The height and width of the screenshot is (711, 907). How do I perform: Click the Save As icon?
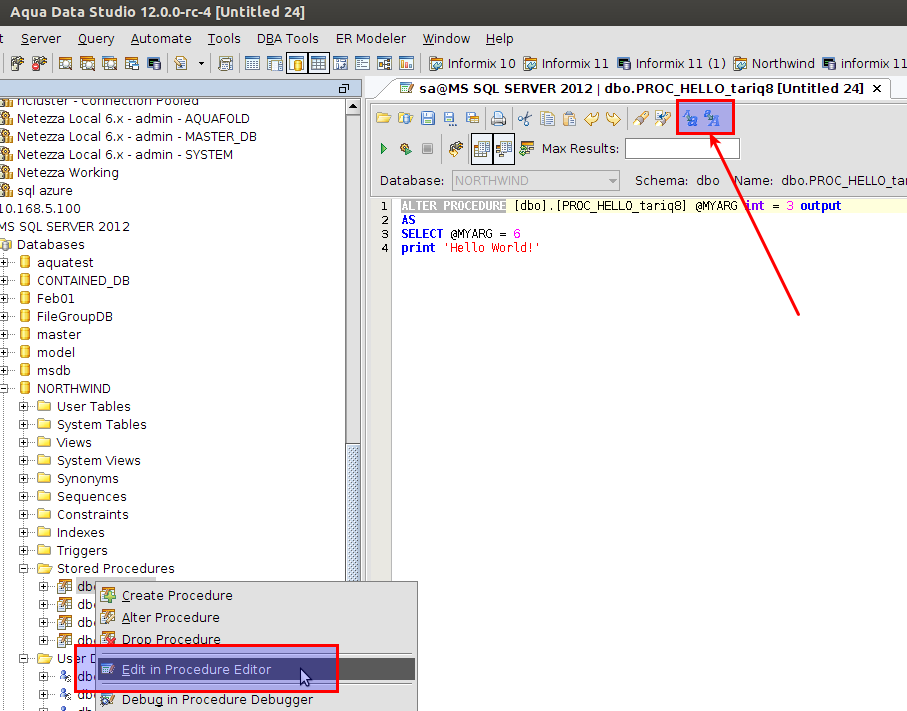[x=449, y=119]
